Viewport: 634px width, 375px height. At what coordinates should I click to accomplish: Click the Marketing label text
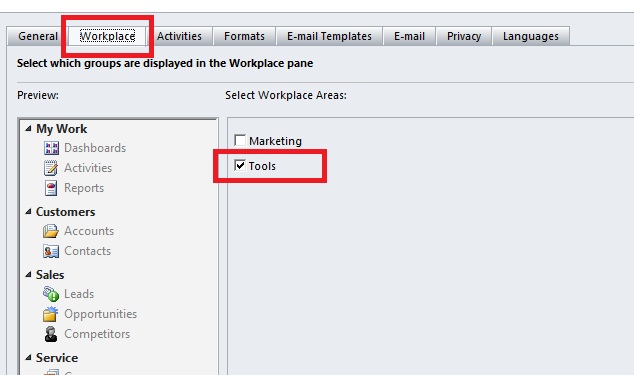tap(275, 141)
